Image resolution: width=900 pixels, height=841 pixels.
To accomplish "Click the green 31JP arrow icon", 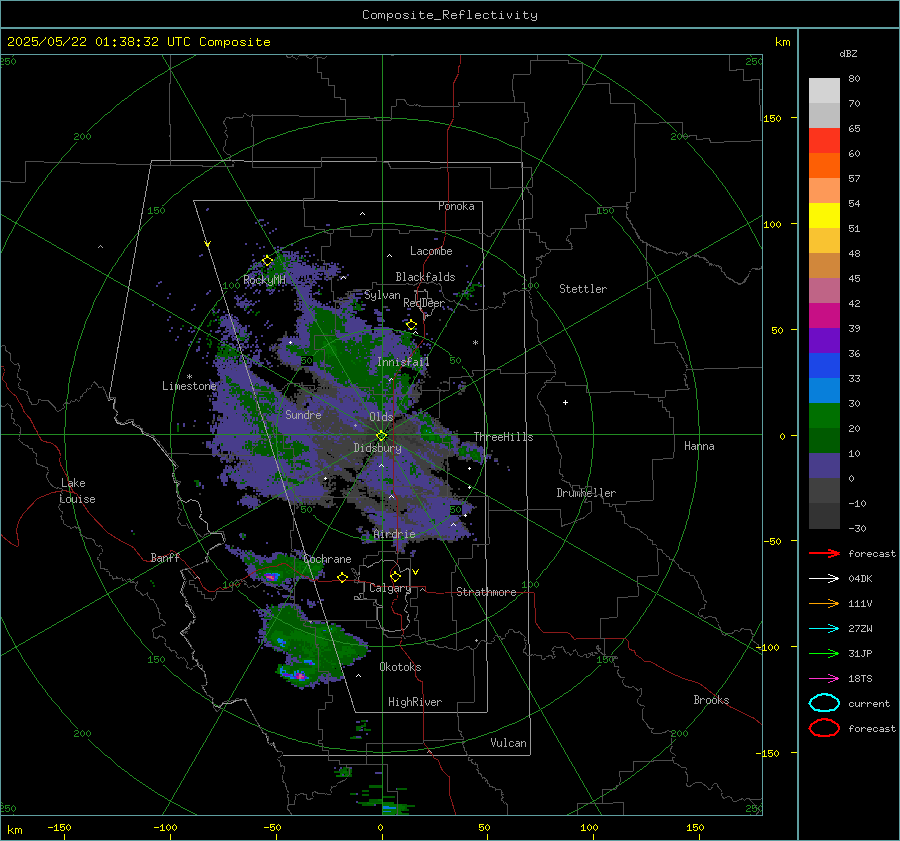I will tap(824, 653).
